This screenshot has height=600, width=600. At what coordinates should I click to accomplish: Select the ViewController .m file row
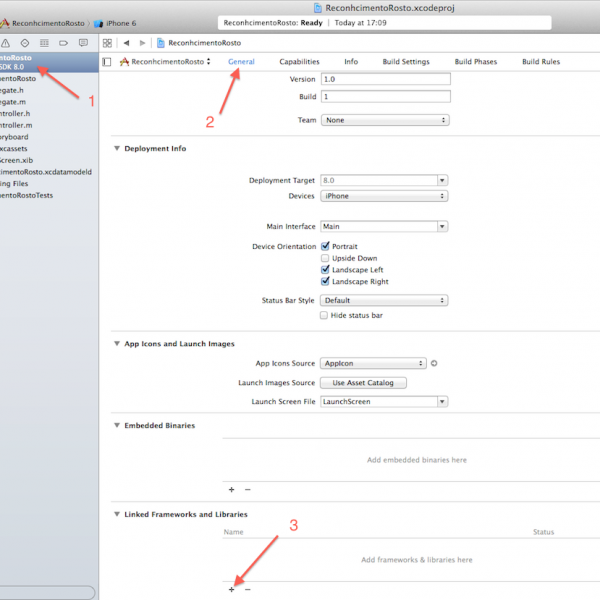pos(49,125)
